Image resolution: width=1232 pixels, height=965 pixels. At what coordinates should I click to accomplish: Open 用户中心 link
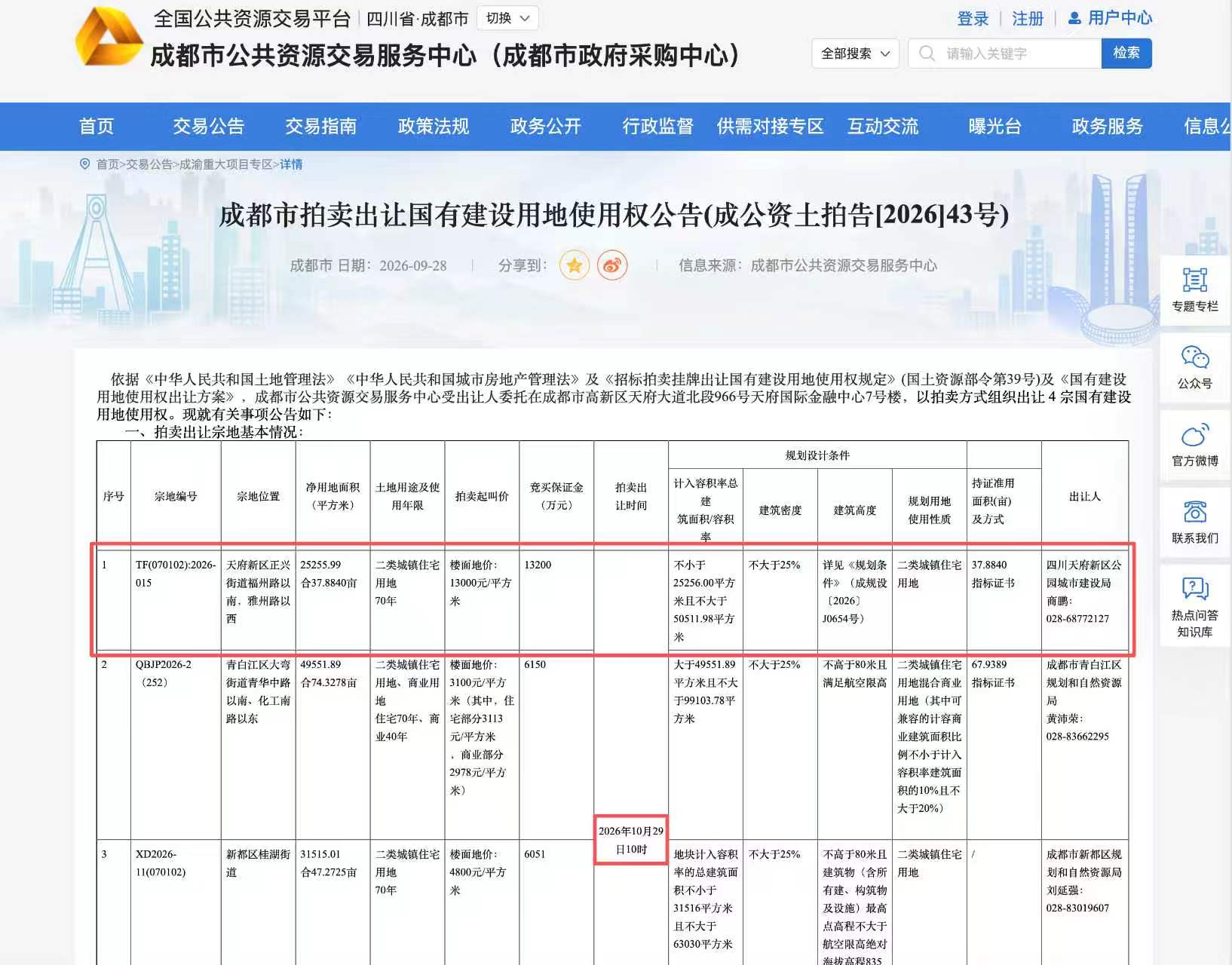click(x=1120, y=18)
